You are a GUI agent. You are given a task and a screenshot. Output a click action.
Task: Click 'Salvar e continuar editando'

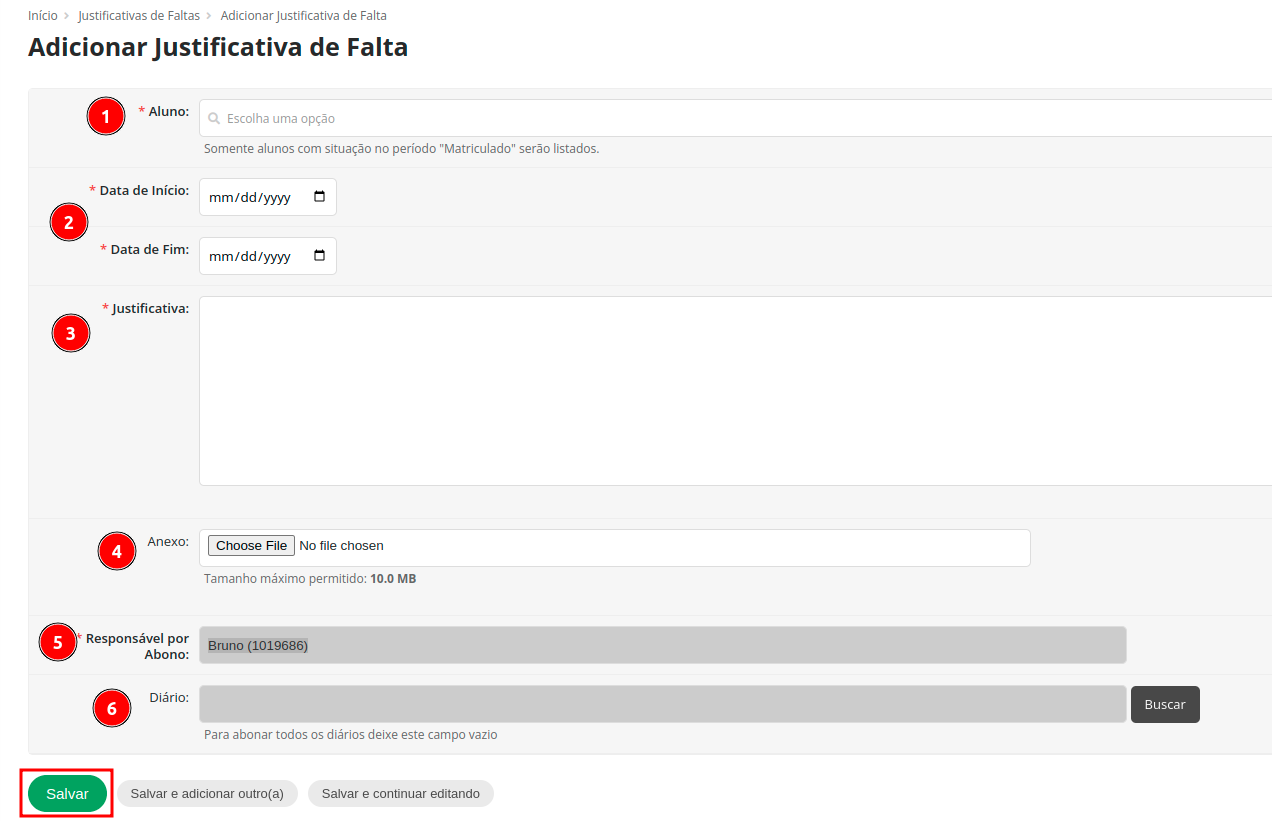(x=400, y=793)
